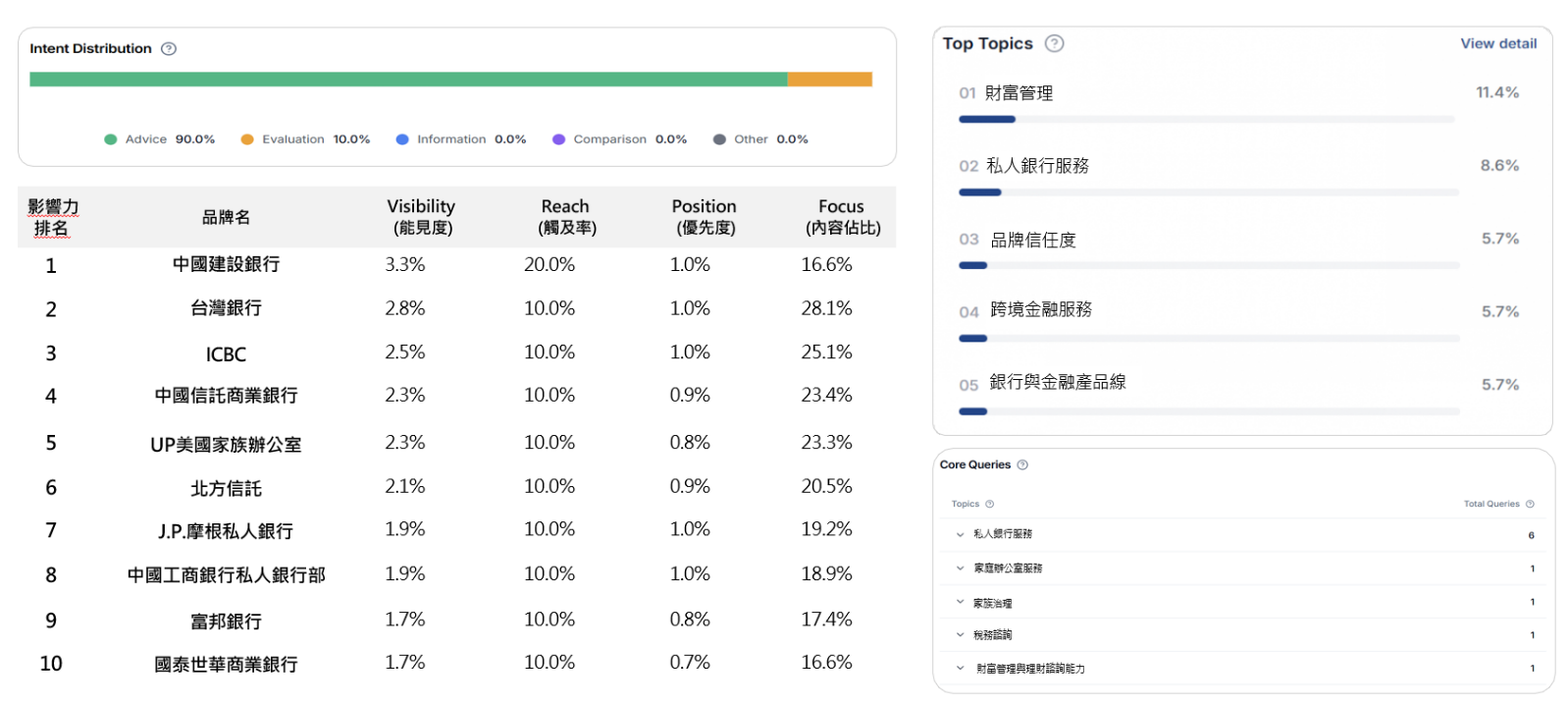Screen dimensions: 1568x705
Task: Toggle the Comparison legend purple dot
Action: (x=558, y=139)
